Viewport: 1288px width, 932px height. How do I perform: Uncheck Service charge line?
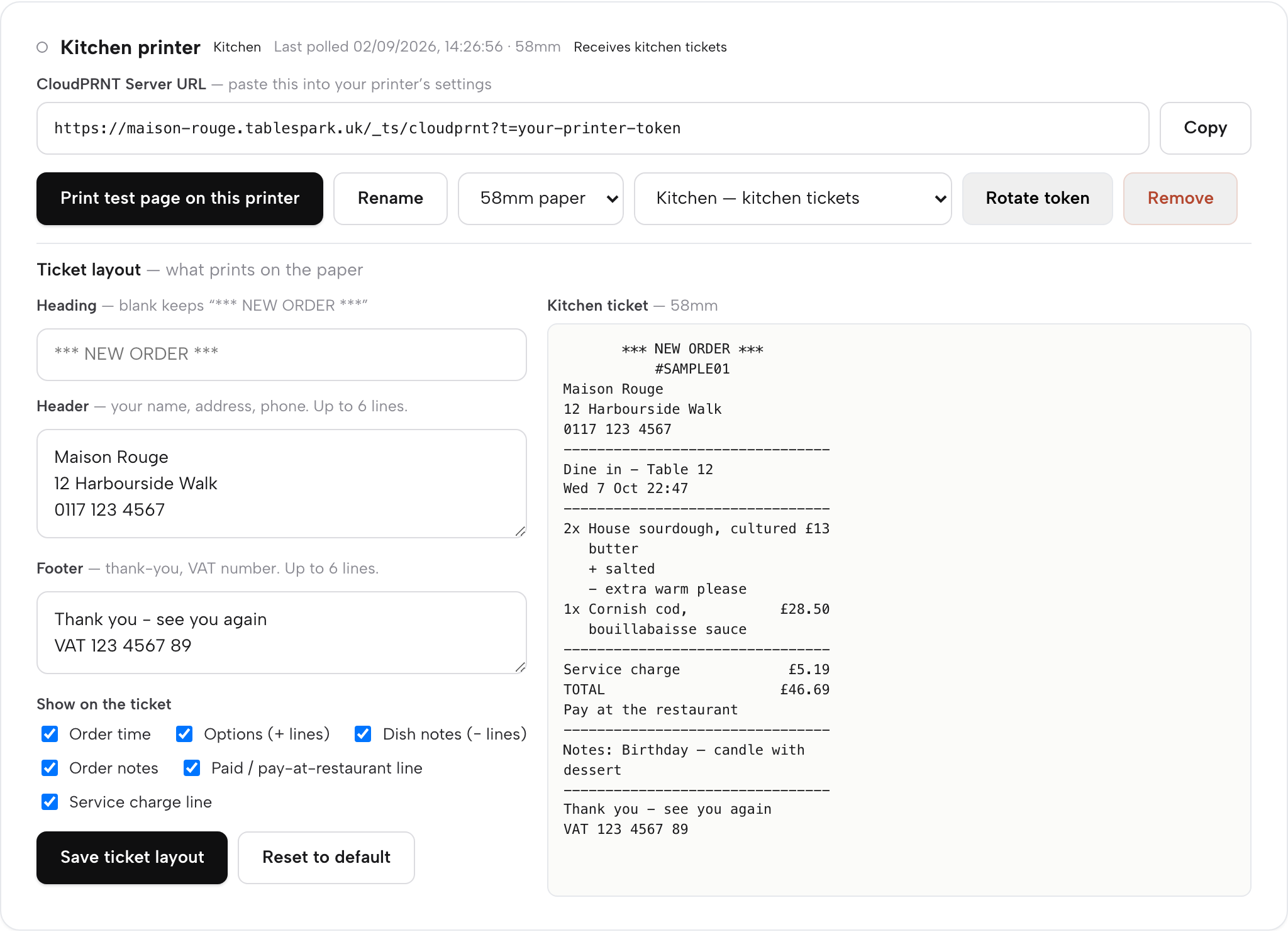click(x=50, y=802)
